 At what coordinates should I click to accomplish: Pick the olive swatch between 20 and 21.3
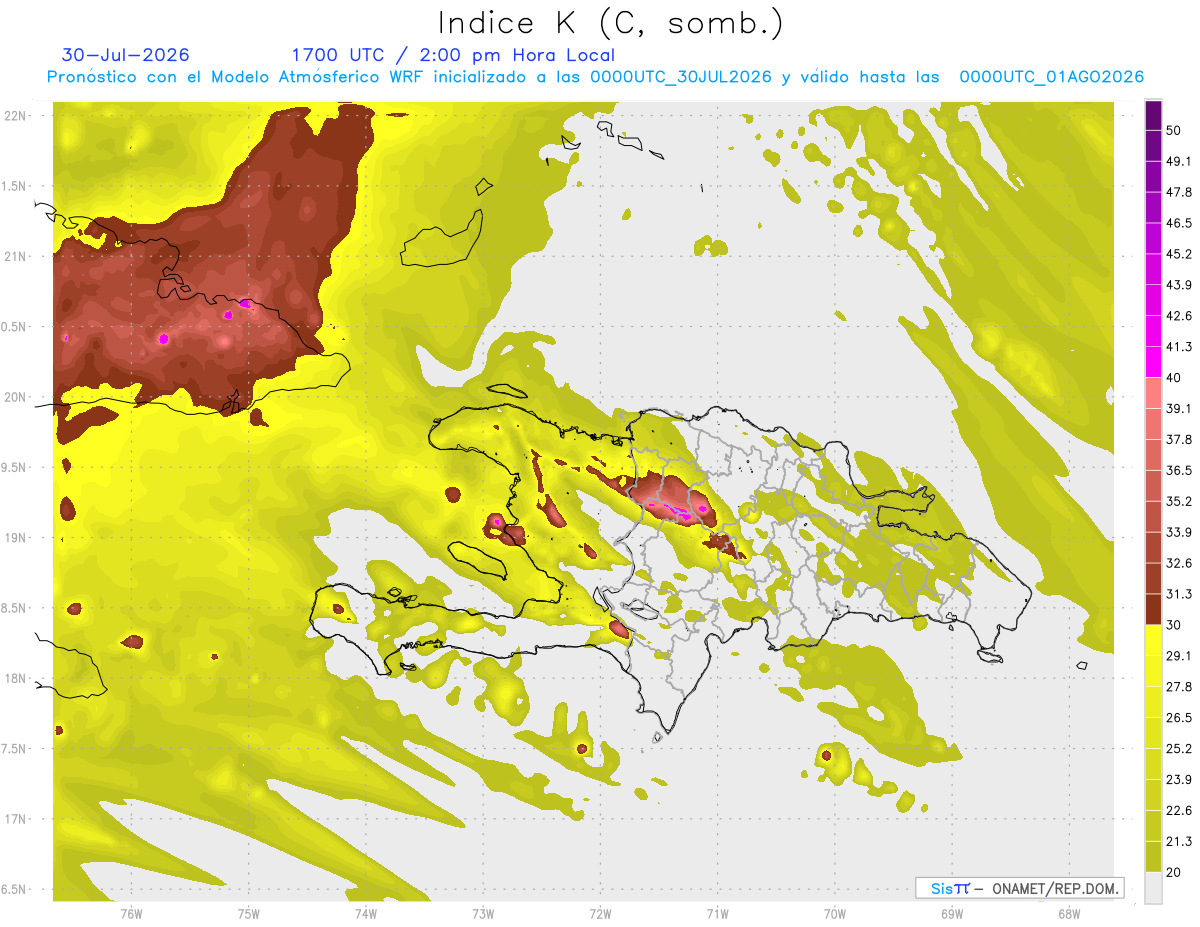1153,857
